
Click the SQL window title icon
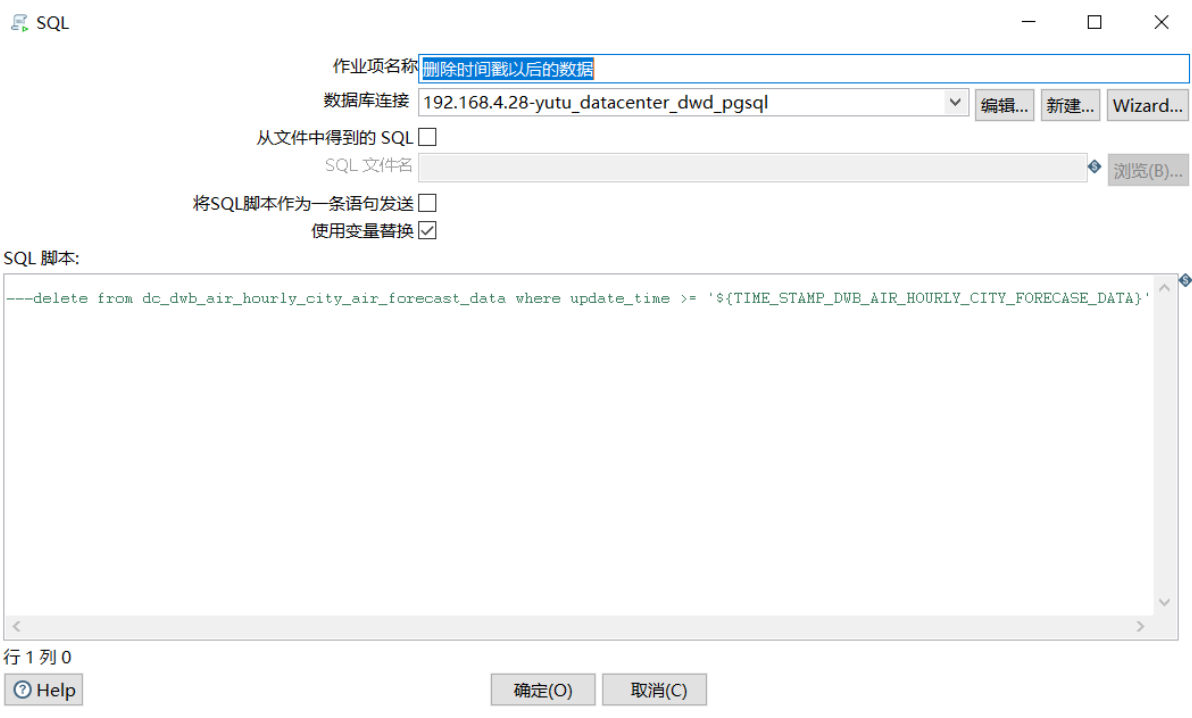[x=20, y=23]
